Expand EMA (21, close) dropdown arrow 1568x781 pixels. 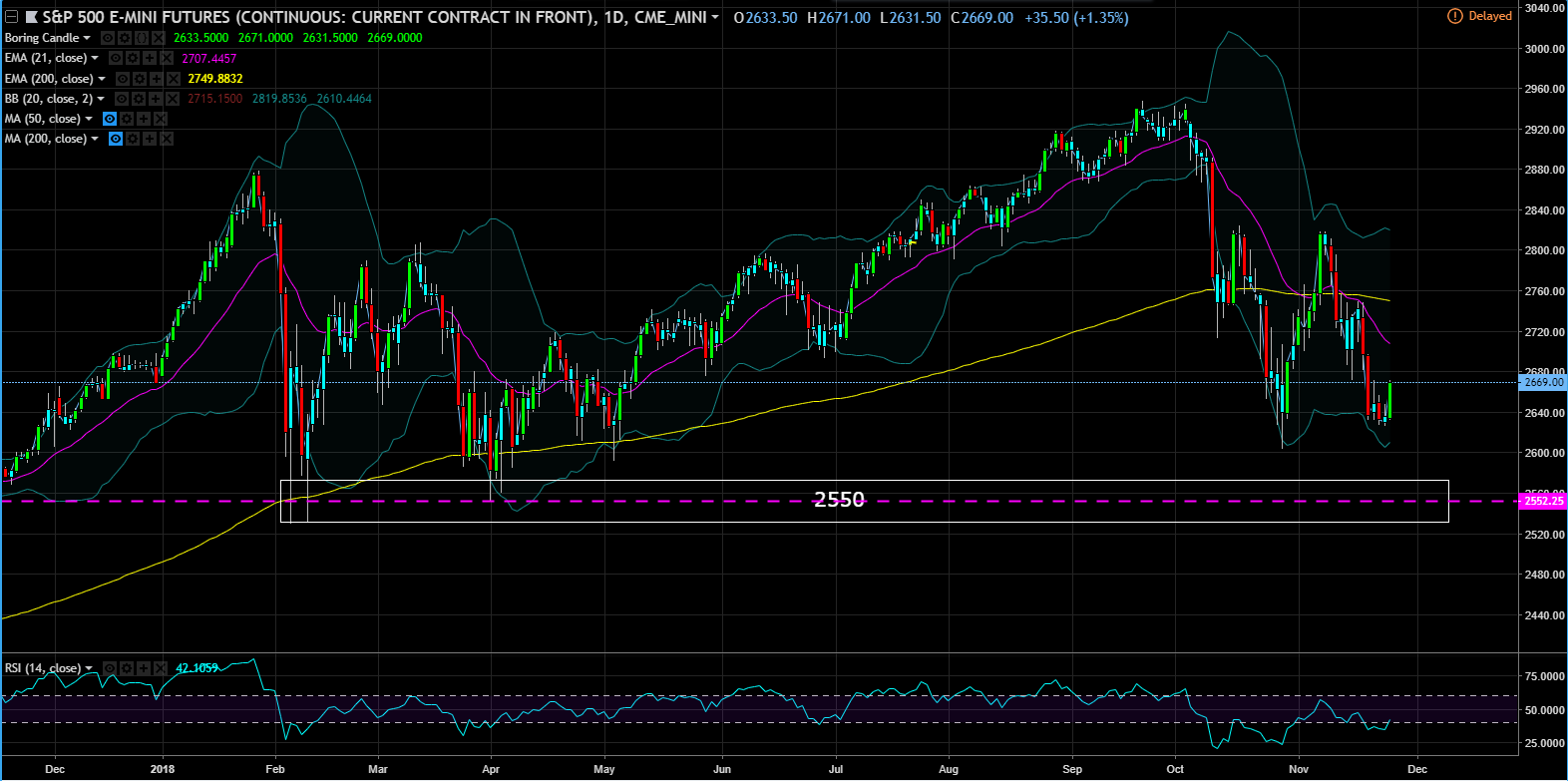(95, 58)
